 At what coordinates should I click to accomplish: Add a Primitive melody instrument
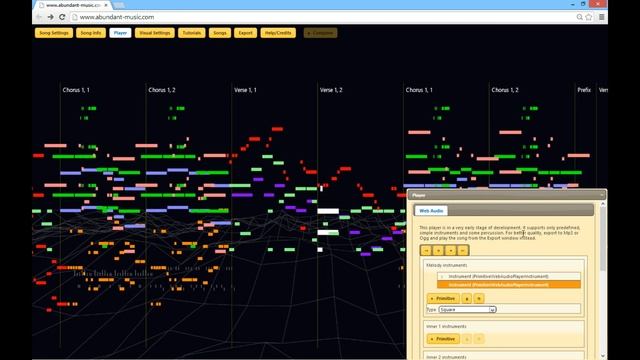[x=443, y=298]
